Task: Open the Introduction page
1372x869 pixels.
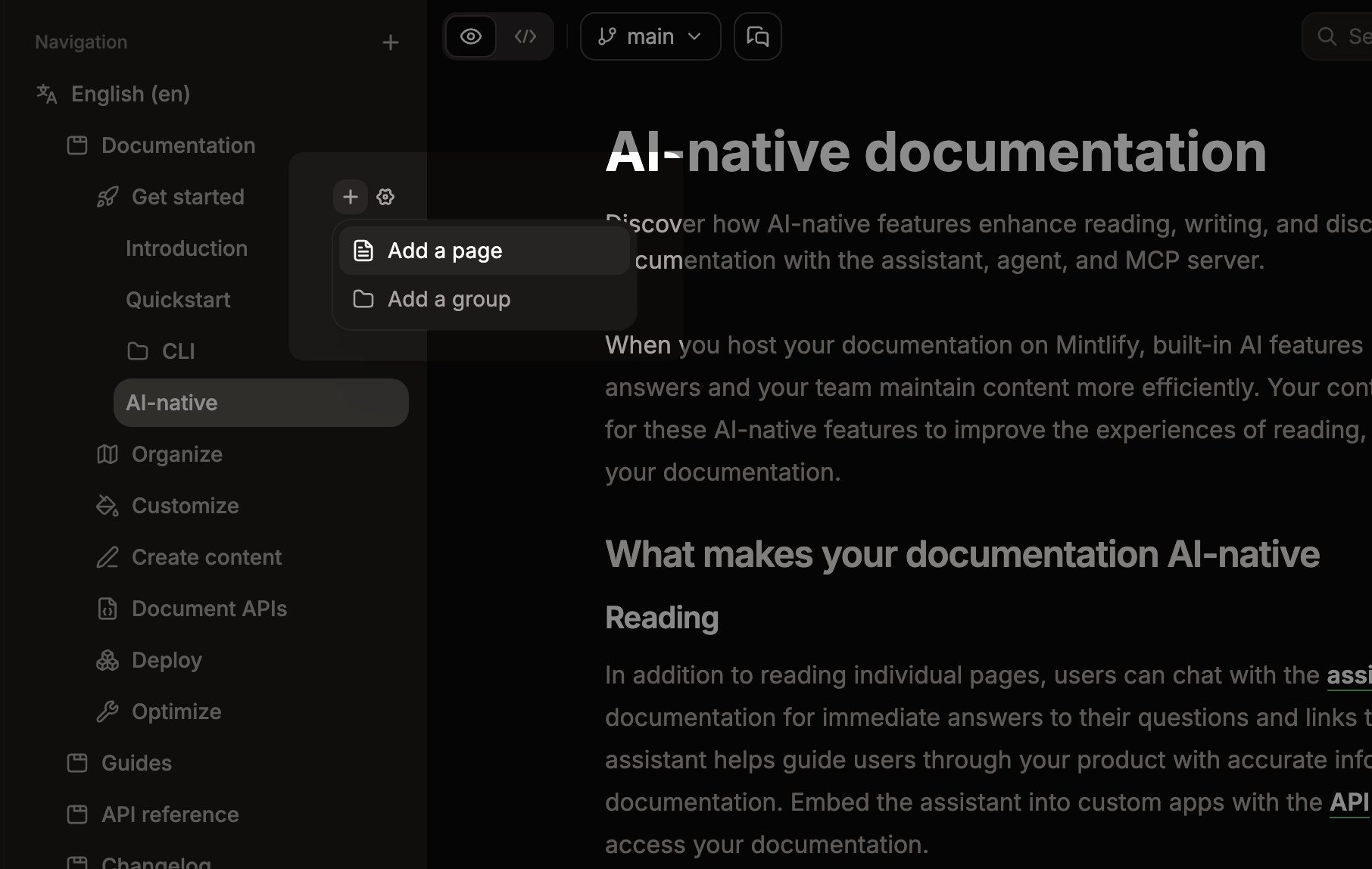Action: point(186,248)
